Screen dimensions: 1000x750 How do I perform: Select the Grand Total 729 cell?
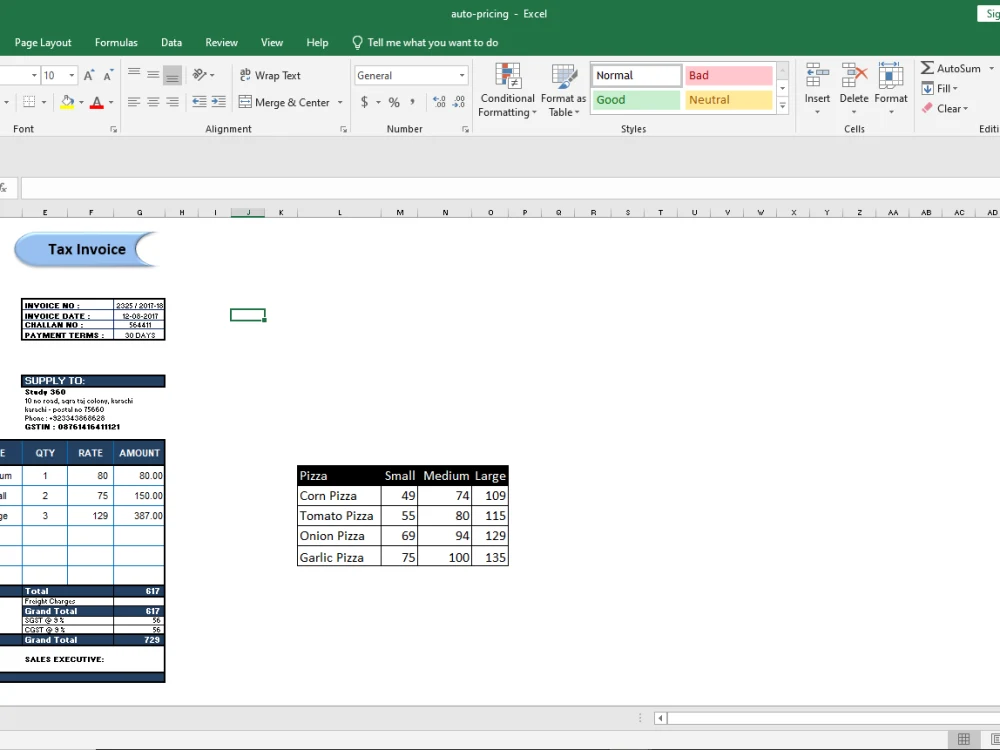[139, 640]
